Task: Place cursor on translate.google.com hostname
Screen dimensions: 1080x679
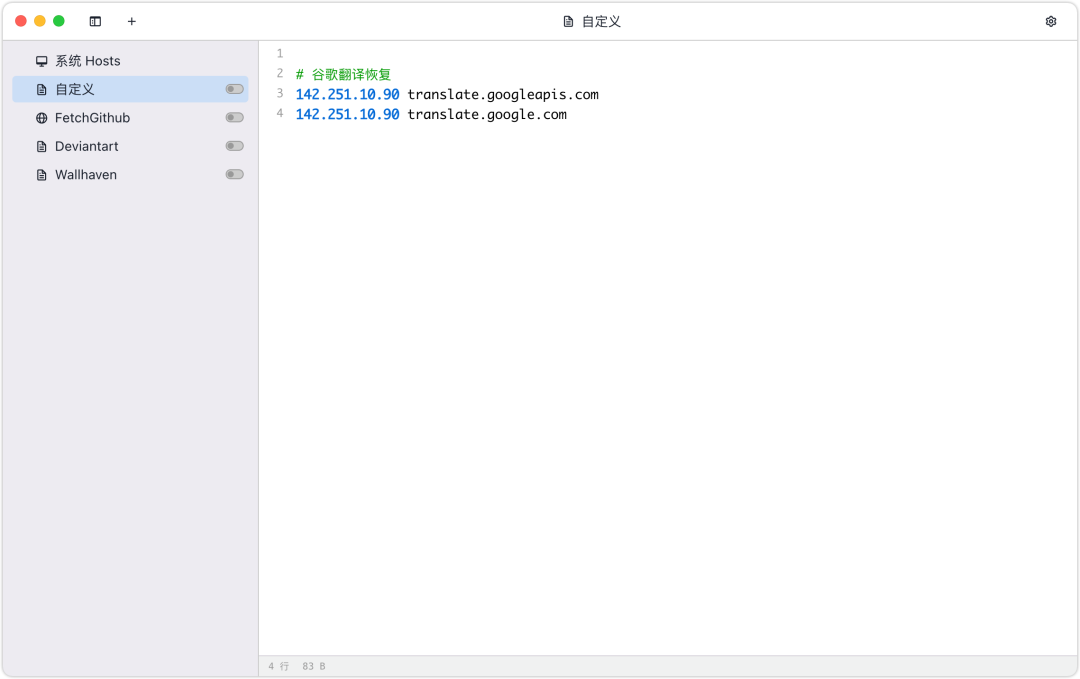Action: point(486,114)
